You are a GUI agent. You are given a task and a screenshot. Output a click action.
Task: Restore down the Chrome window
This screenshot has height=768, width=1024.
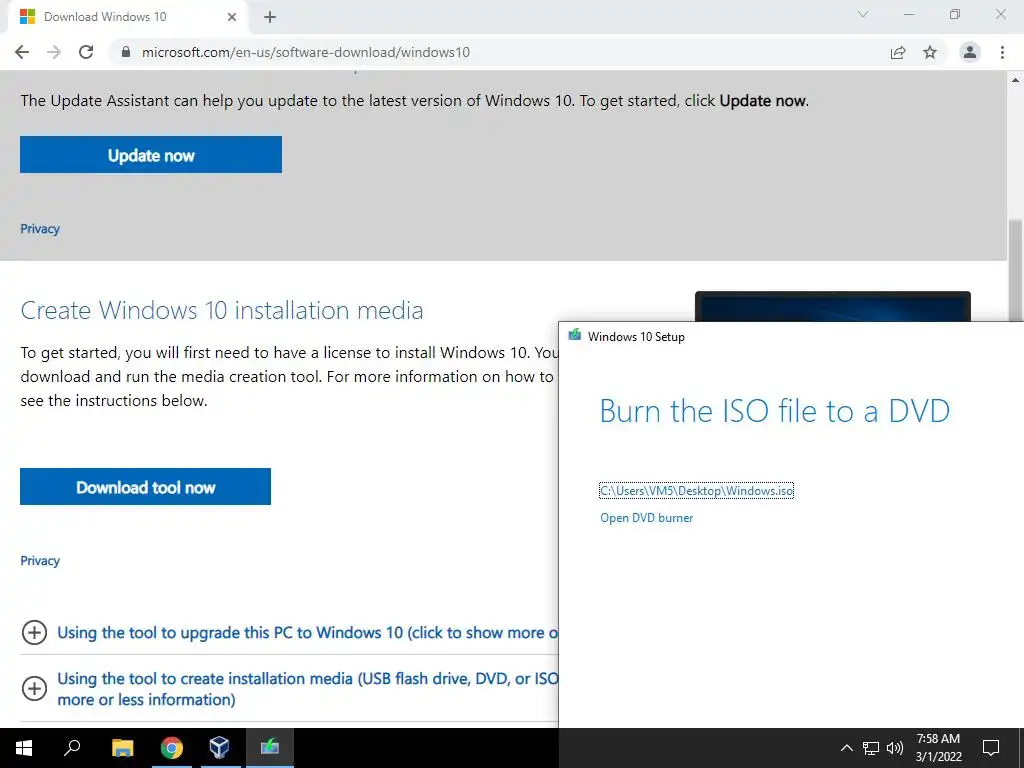(x=955, y=14)
